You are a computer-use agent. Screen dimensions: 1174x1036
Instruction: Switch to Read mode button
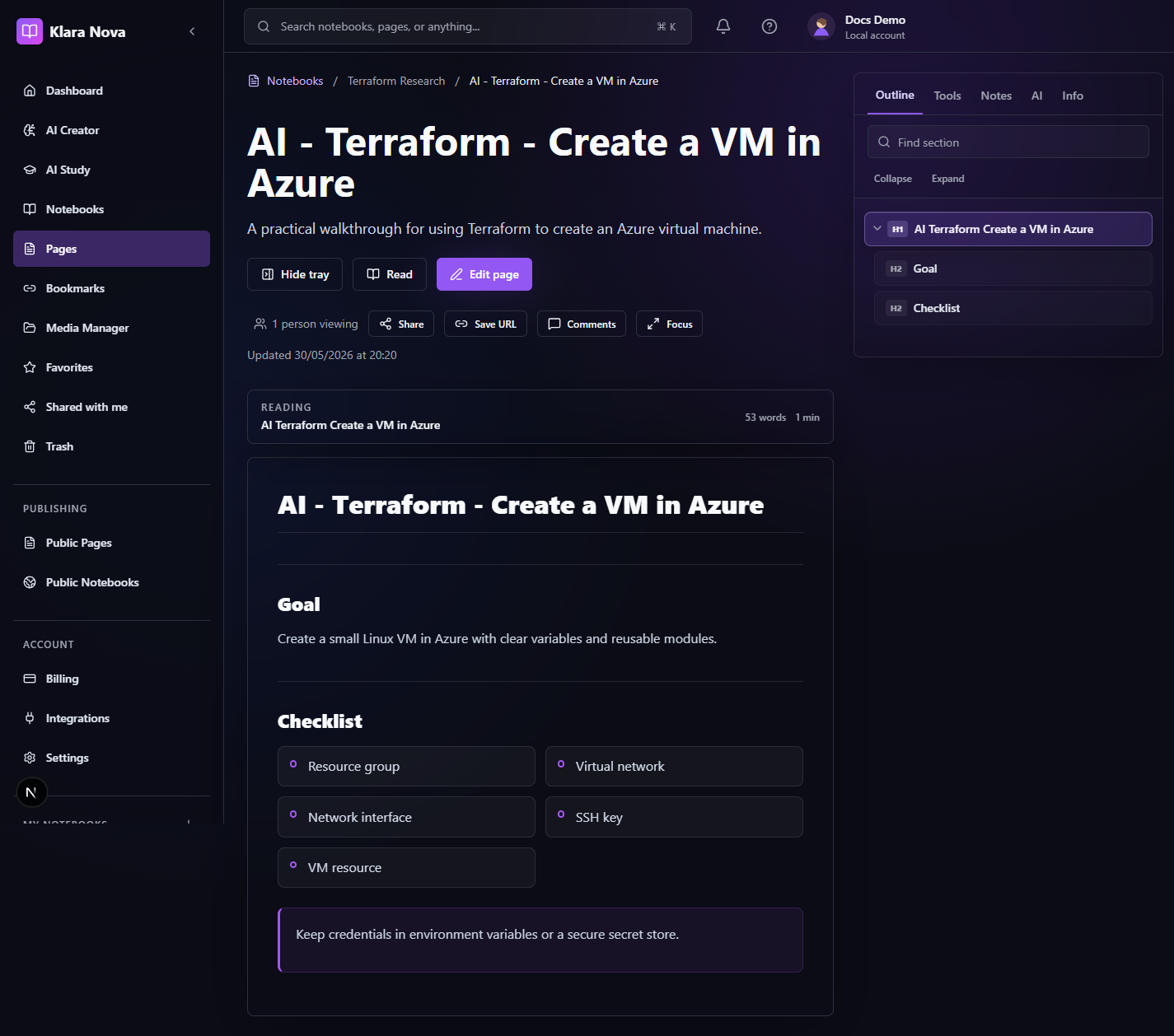coord(390,274)
